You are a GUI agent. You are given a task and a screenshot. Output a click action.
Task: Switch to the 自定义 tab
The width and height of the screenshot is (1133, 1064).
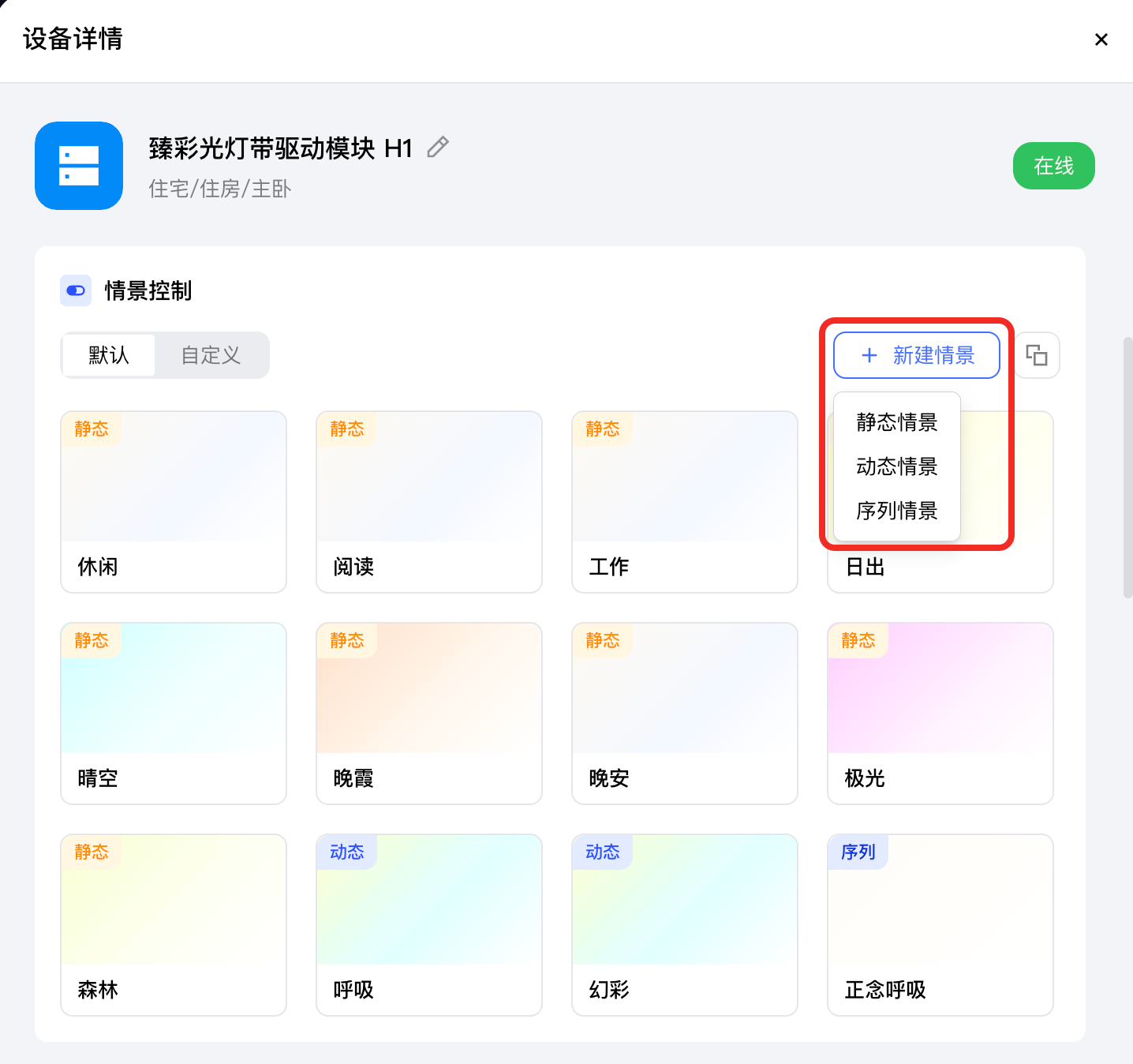click(211, 355)
